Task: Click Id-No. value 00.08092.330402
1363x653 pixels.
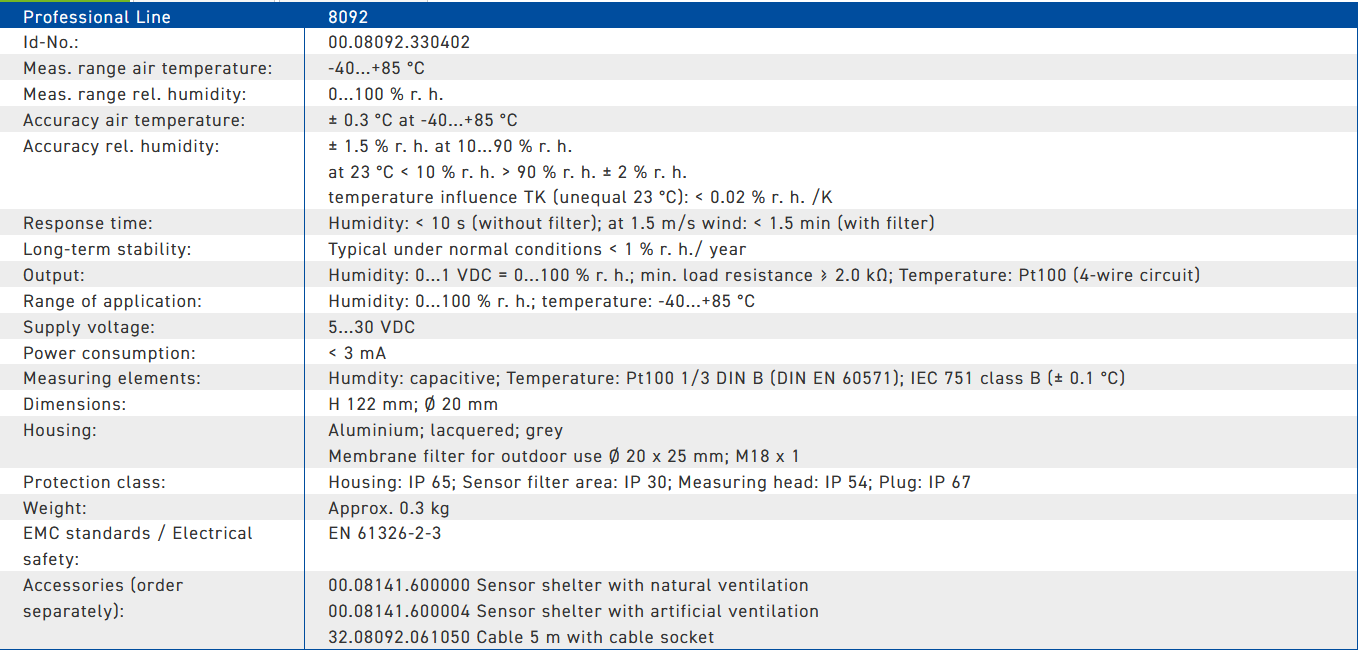Action: (x=399, y=43)
